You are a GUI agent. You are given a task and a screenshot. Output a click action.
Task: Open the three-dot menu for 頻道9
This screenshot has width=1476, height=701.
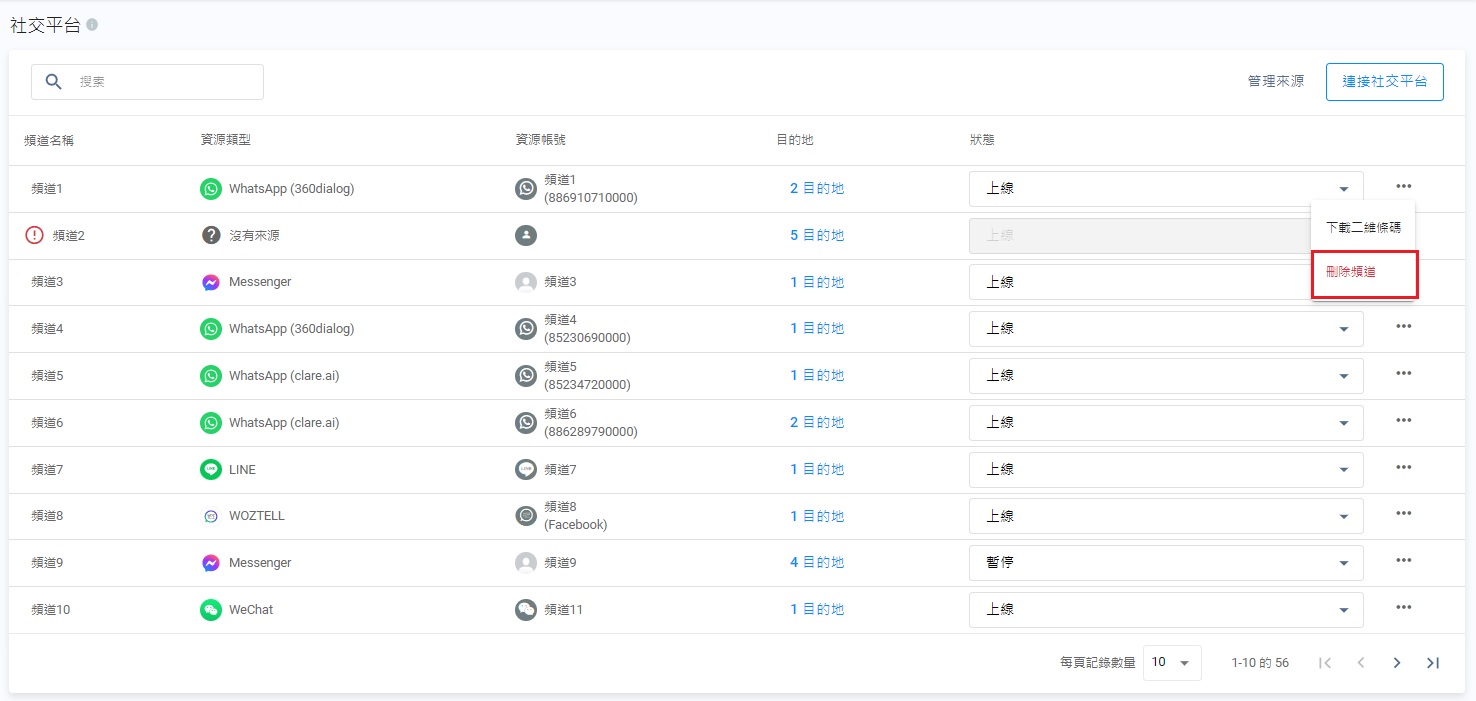1403,561
